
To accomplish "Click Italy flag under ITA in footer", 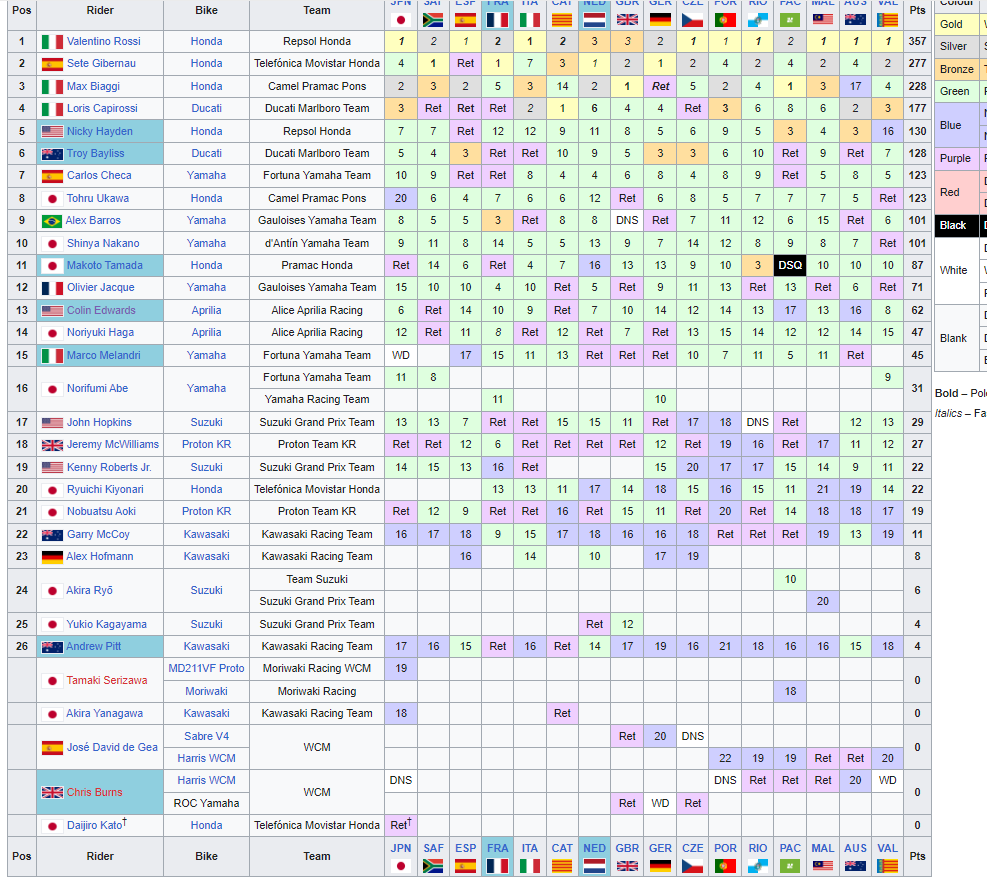I will (x=530, y=866).
